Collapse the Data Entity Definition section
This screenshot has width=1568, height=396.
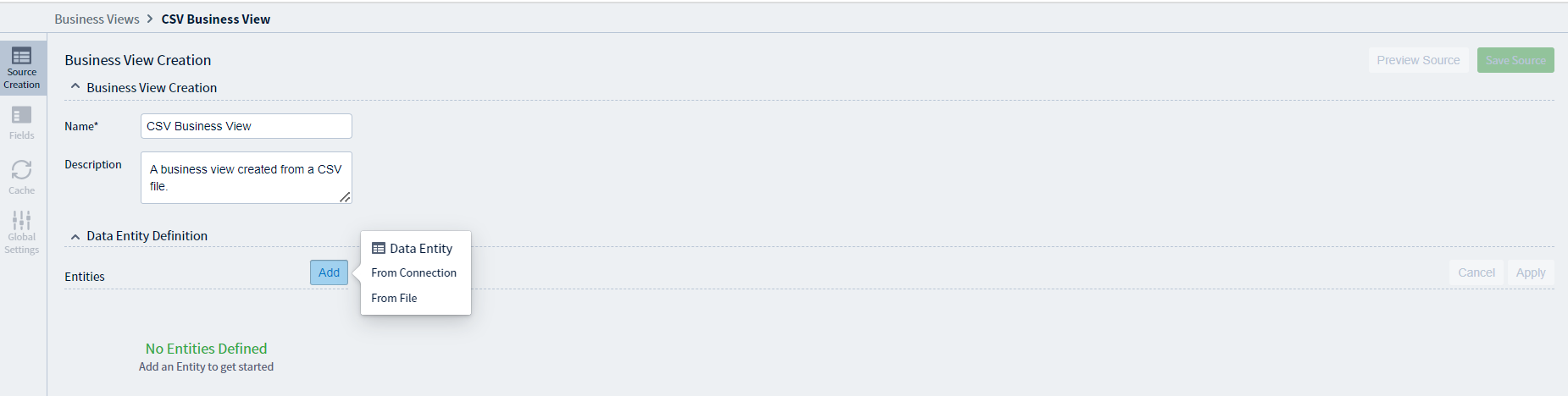pos(75,236)
